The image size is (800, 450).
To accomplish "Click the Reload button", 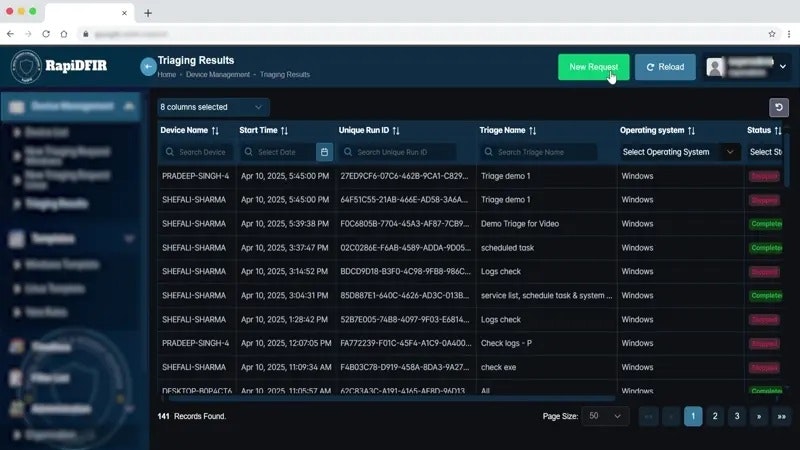I will click(665, 67).
